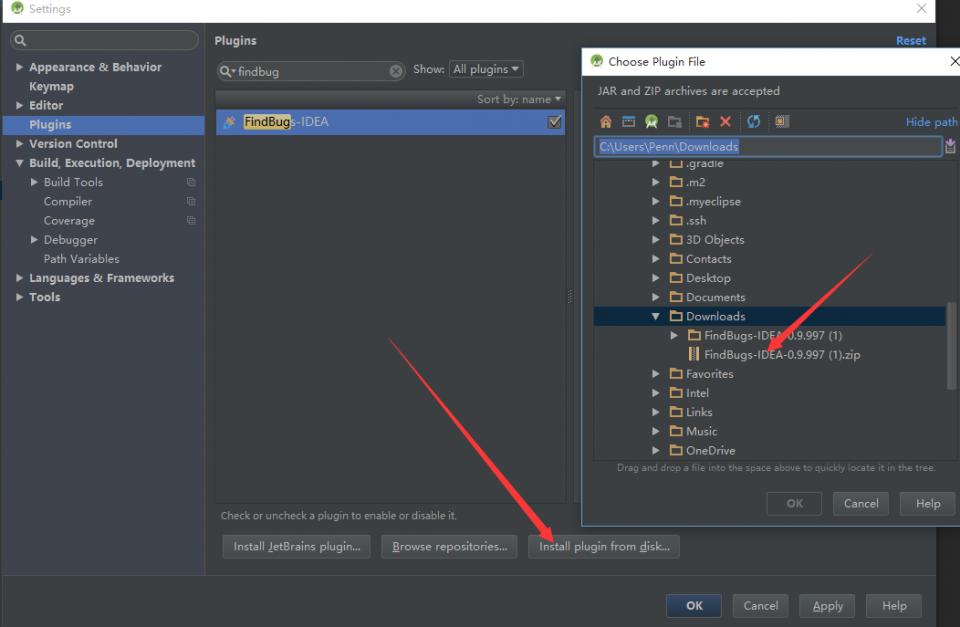Expand the Desktop folder
The image size is (960, 627).
click(656, 277)
